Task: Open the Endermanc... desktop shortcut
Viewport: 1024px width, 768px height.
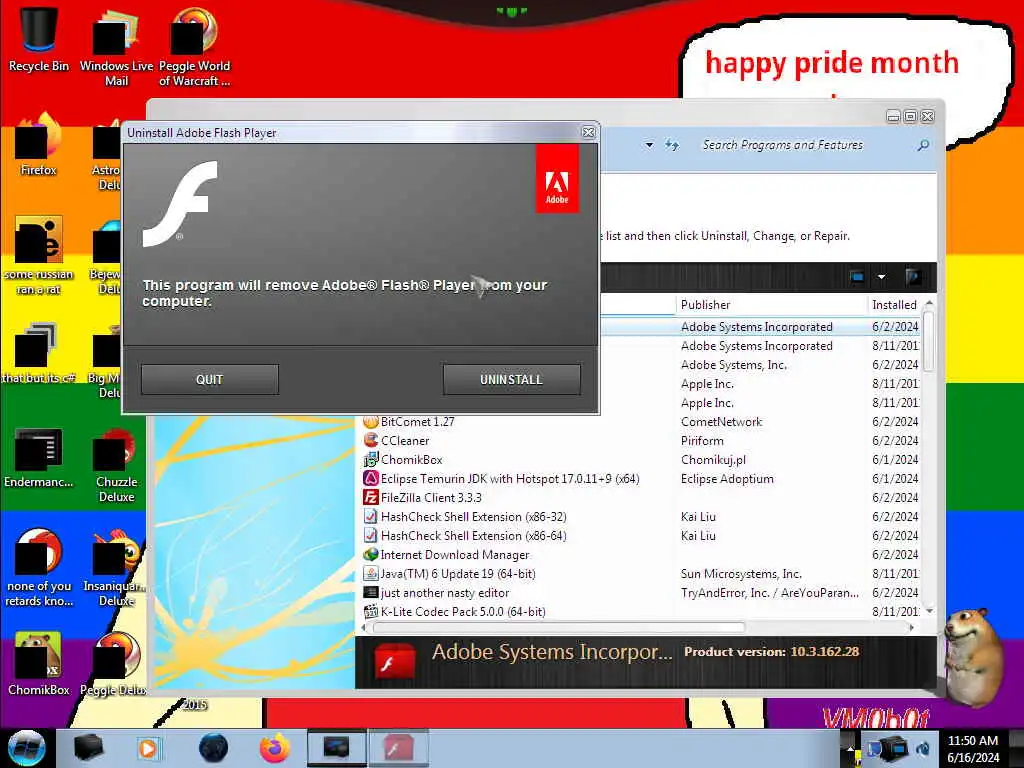Action: (x=39, y=458)
